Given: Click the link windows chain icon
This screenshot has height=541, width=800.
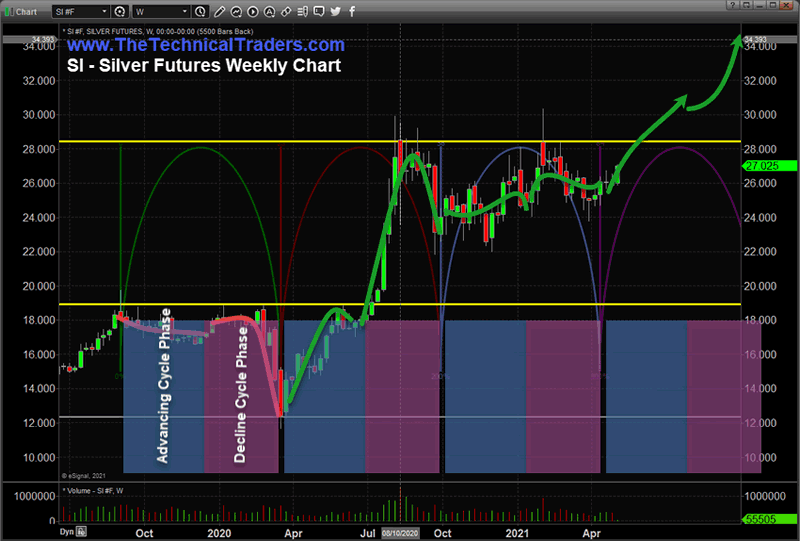Looking at the screenshot, I should coord(286,12).
